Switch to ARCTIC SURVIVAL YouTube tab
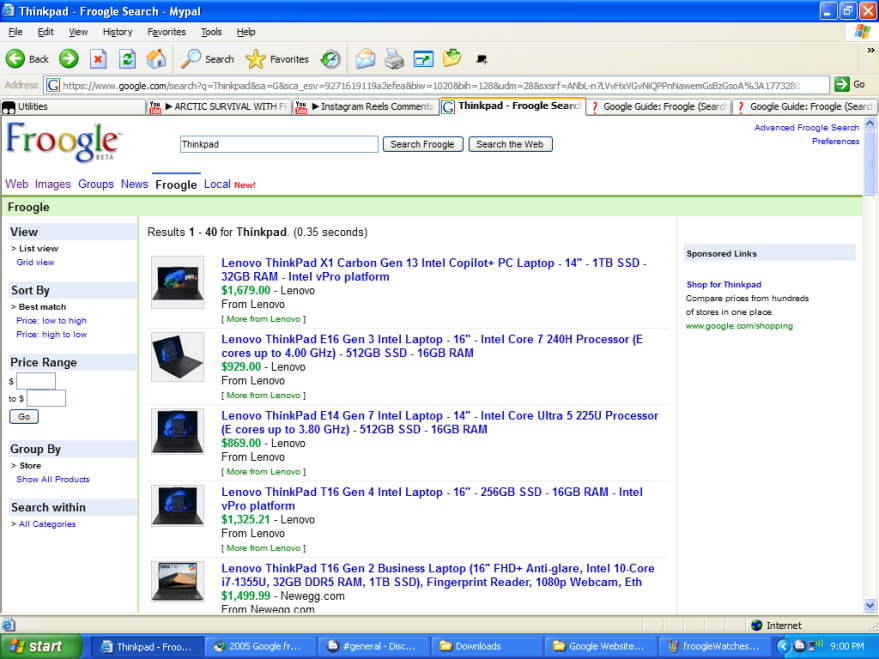Screen dimensions: 879x659 click(219, 106)
